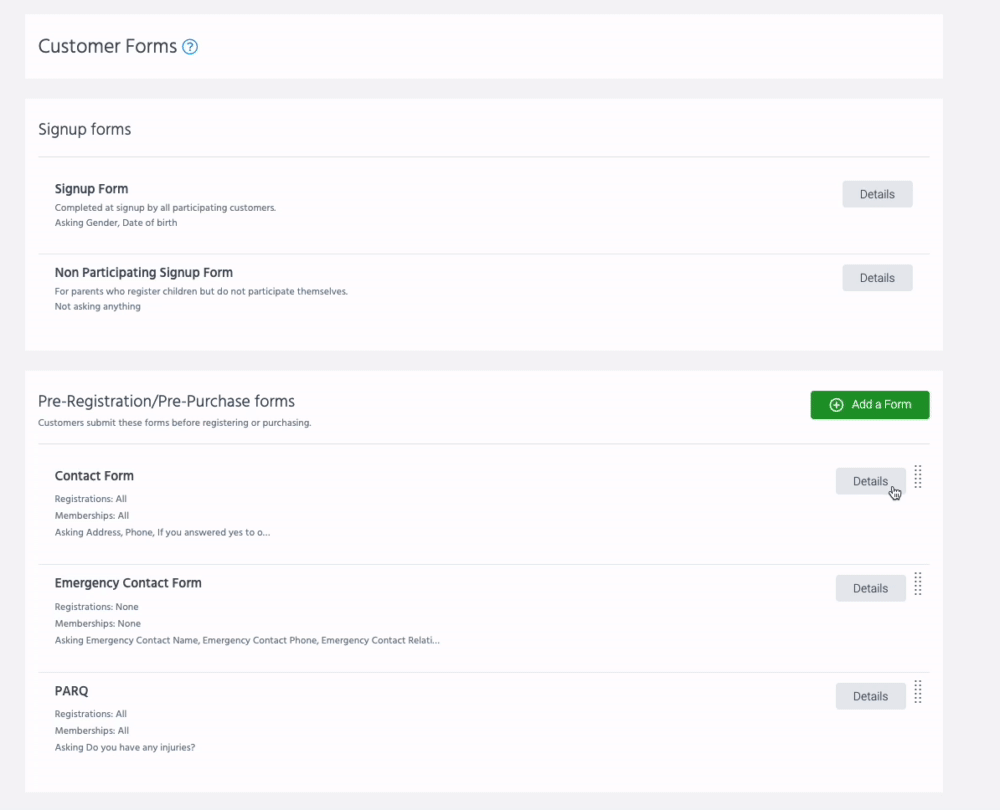The height and width of the screenshot is (810, 1000).
Task: Click the PARQ form title
Action: 72,691
